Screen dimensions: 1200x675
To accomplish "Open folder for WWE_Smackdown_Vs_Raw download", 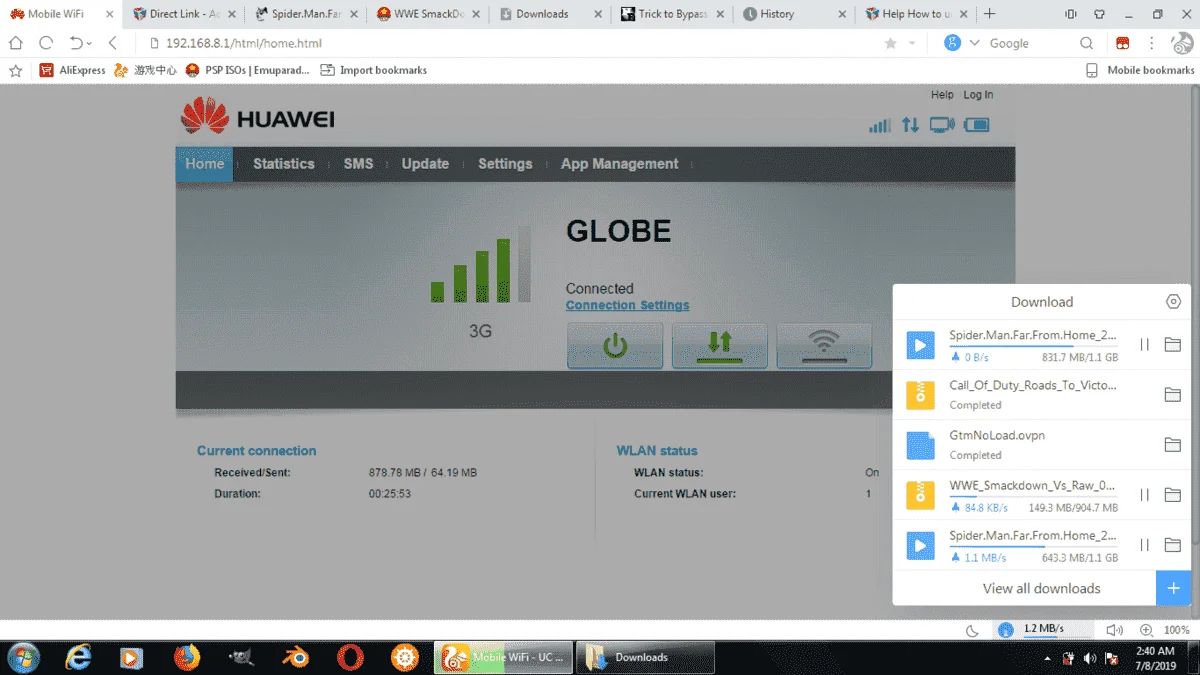I will click(1173, 495).
